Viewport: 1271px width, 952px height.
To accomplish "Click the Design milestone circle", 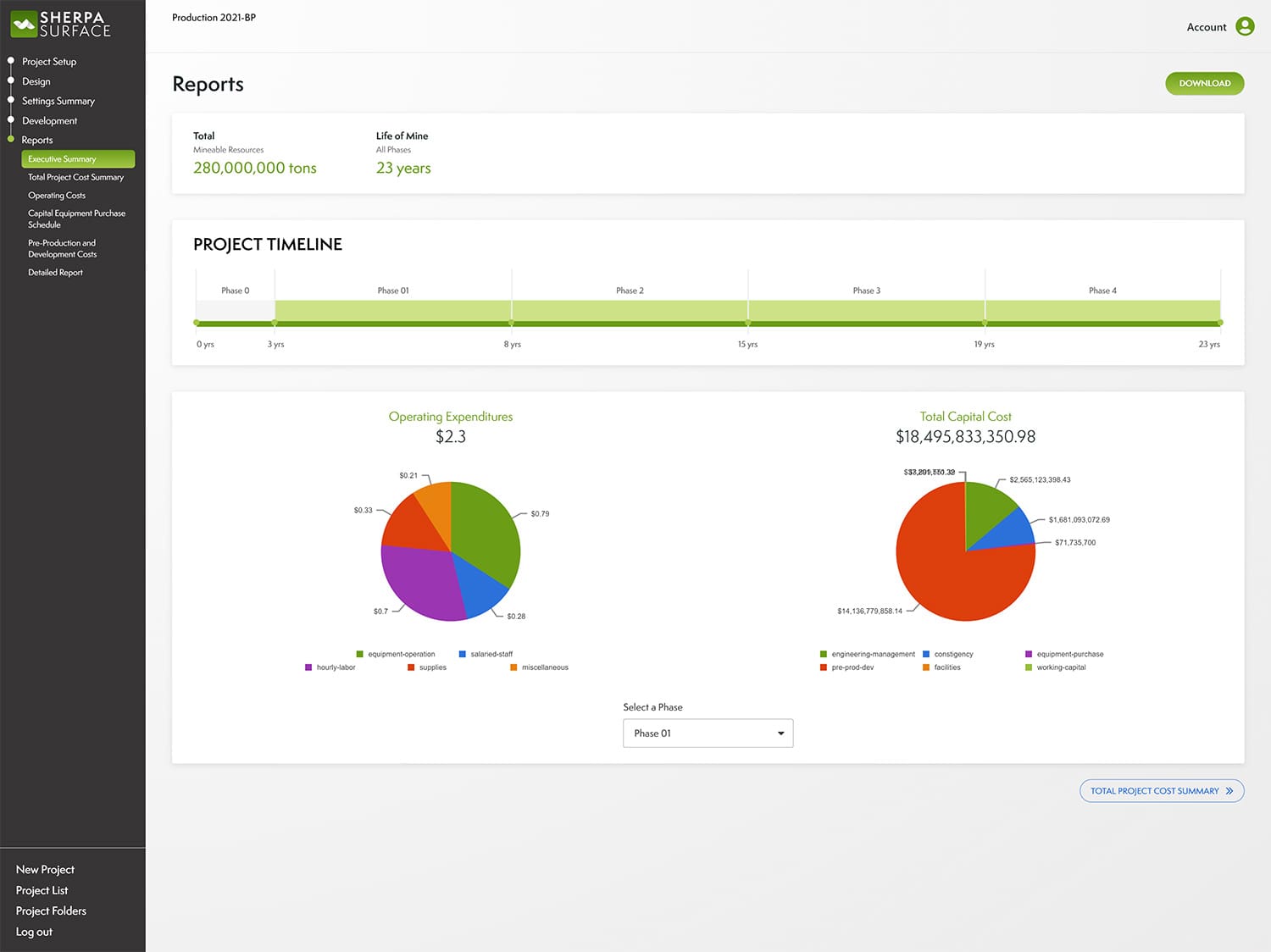I will click(x=12, y=80).
